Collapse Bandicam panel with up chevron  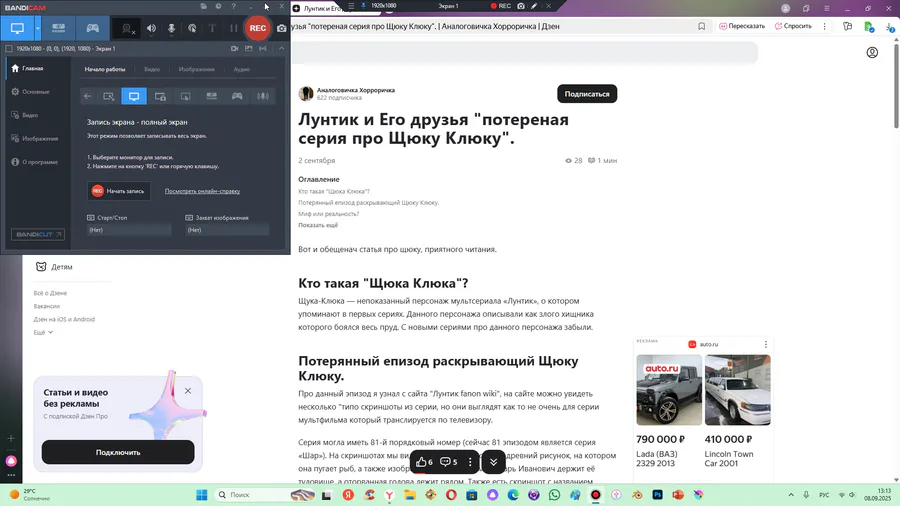[x=281, y=49]
